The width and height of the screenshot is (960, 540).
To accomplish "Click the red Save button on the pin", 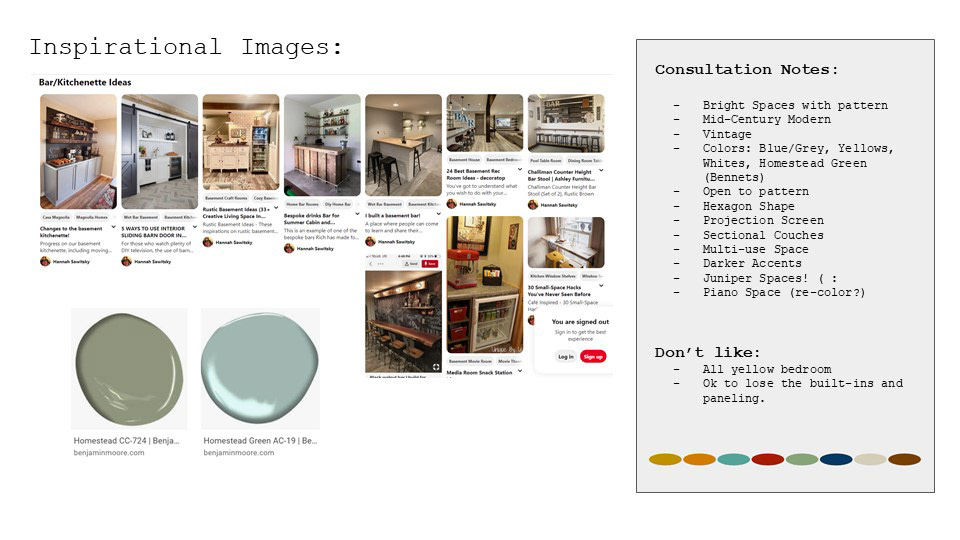I will [432, 263].
